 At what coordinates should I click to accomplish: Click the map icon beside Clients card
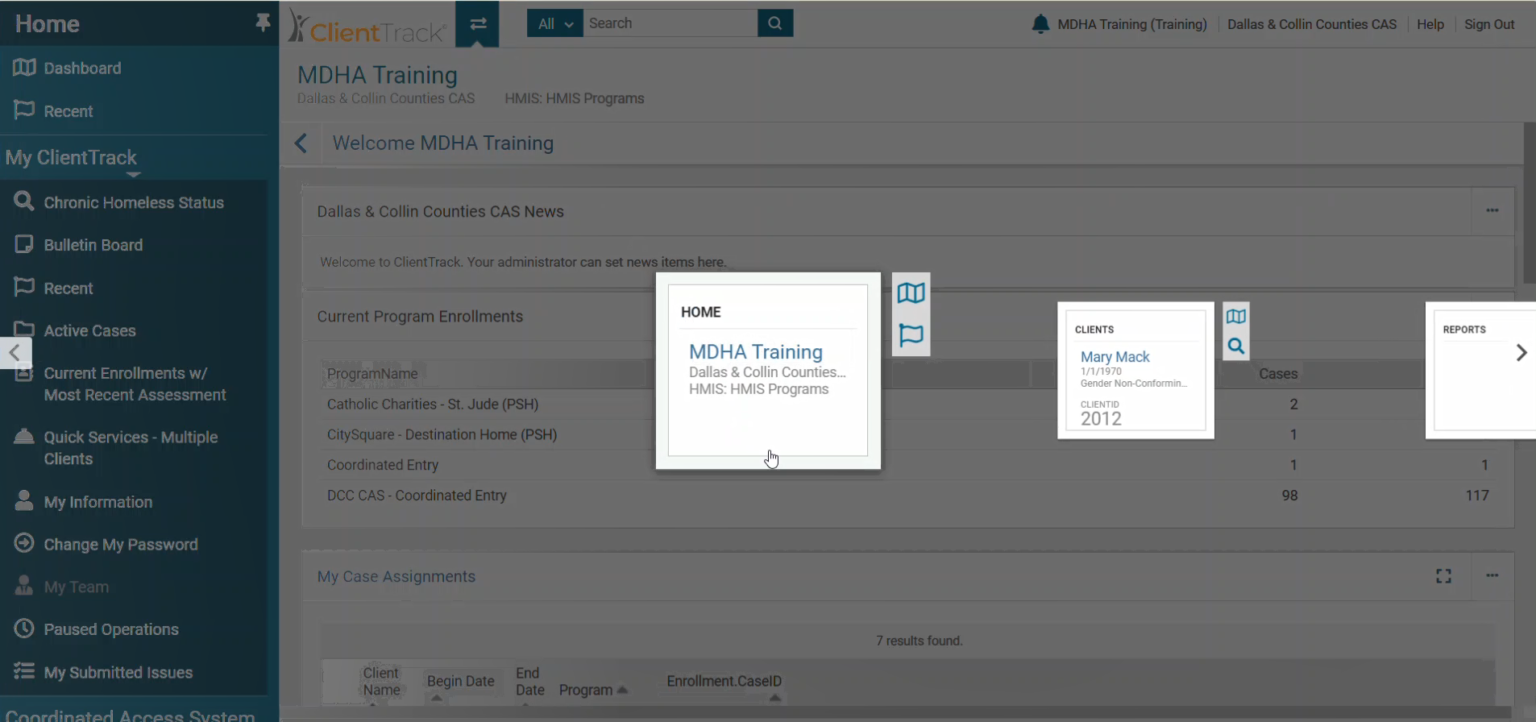[1236, 317]
